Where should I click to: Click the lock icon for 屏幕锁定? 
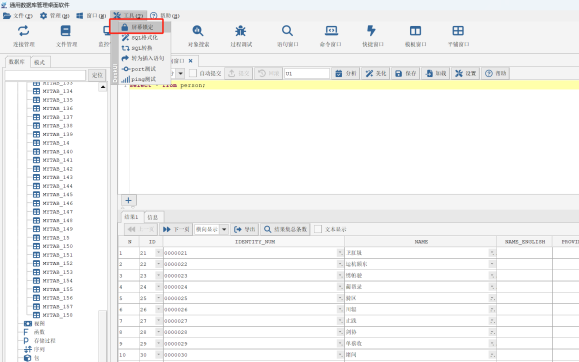click(x=125, y=27)
